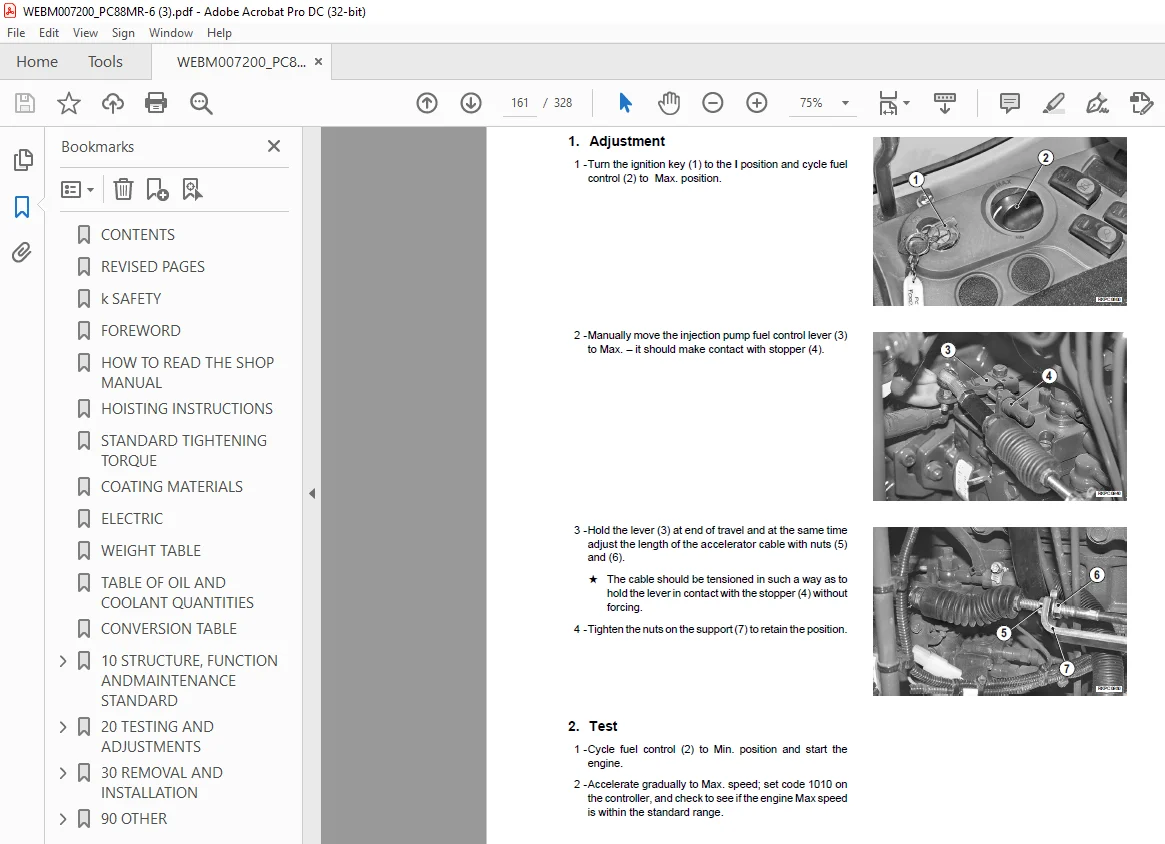Expand 30 REMOVAL AND INSTALLATION bookmark
1165x844 pixels.
click(x=63, y=773)
